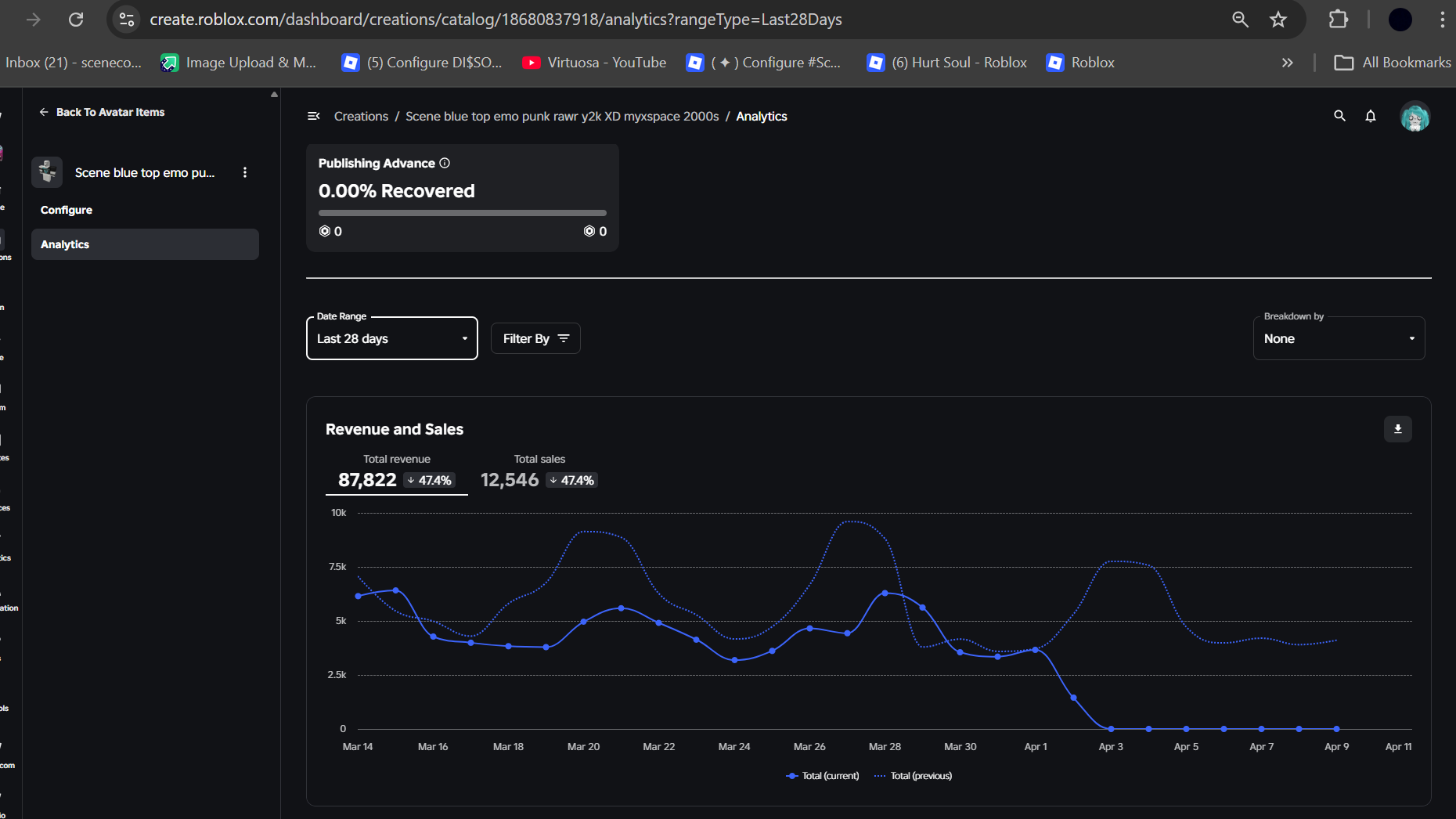
Task: Open the three-dot menu beside item name
Action: tap(245, 172)
